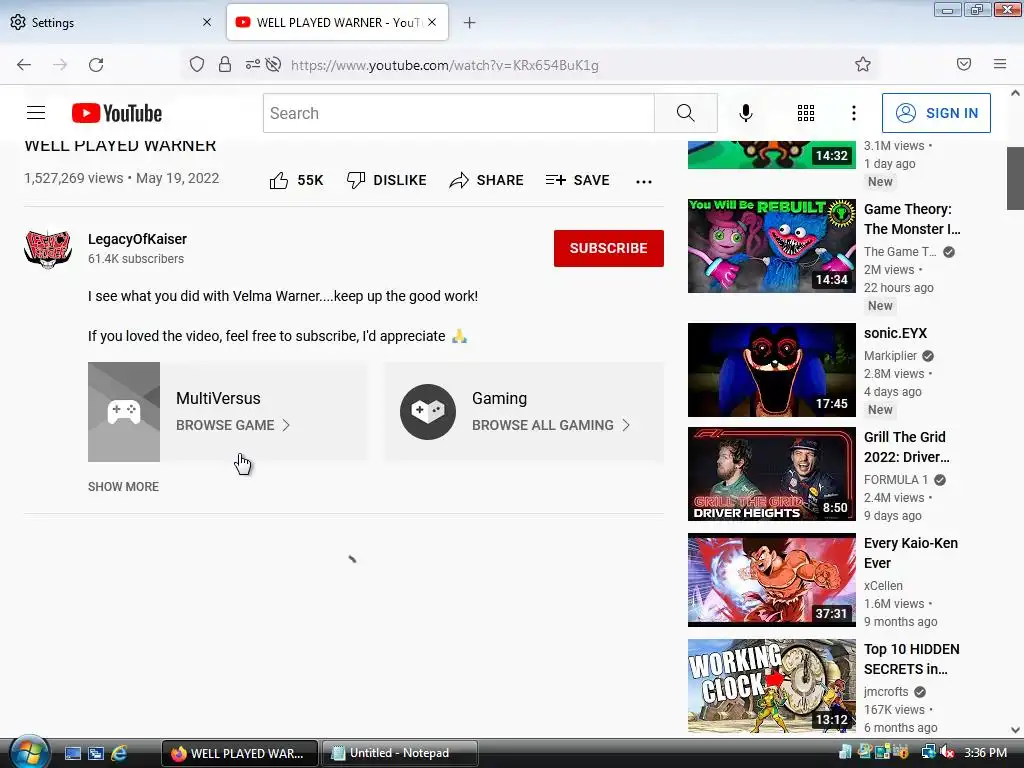The width and height of the screenshot is (1024, 768).
Task: Click the Firefox address bar URL
Action: coord(445,65)
